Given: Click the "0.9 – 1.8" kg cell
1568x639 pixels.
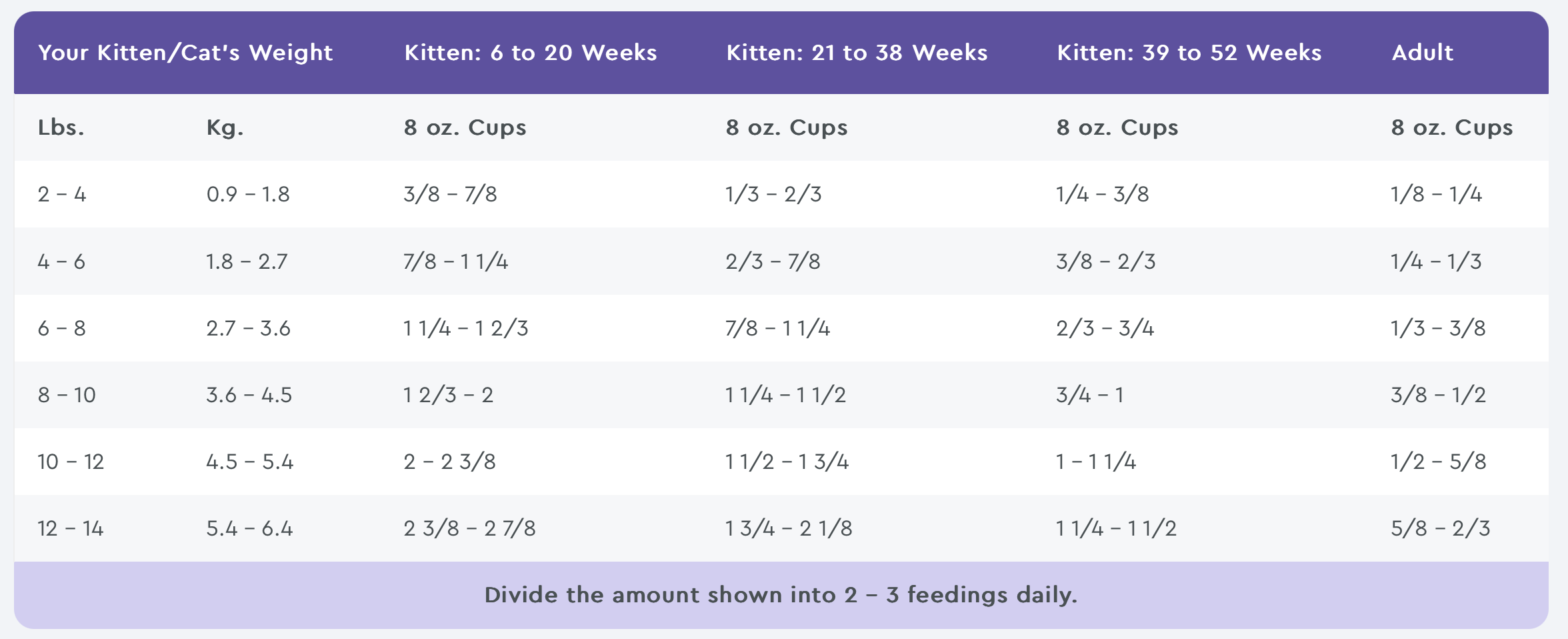Looking at the screenshot, I should (x=248, y=194).
